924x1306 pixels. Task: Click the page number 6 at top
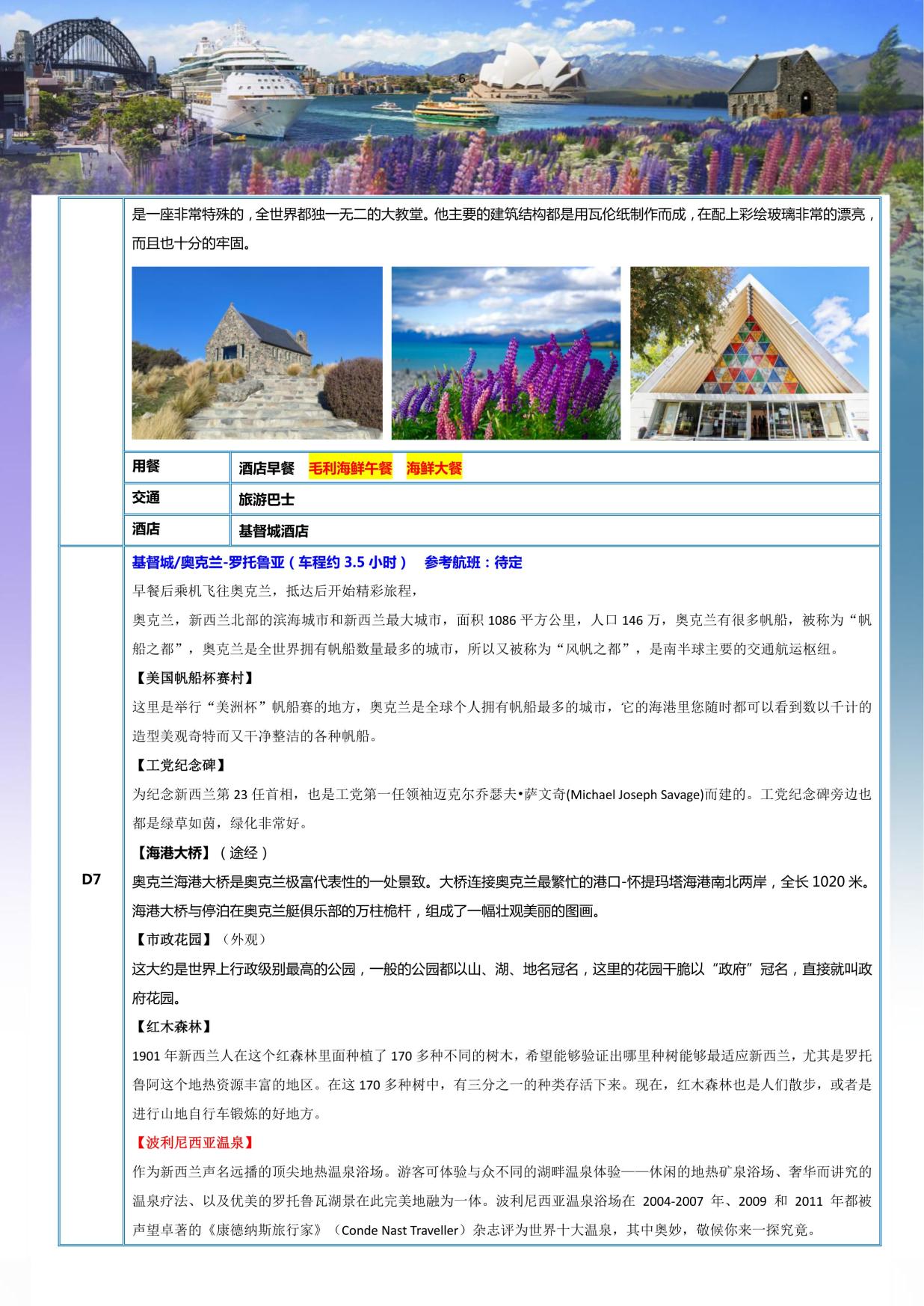[x=461, y=78]
